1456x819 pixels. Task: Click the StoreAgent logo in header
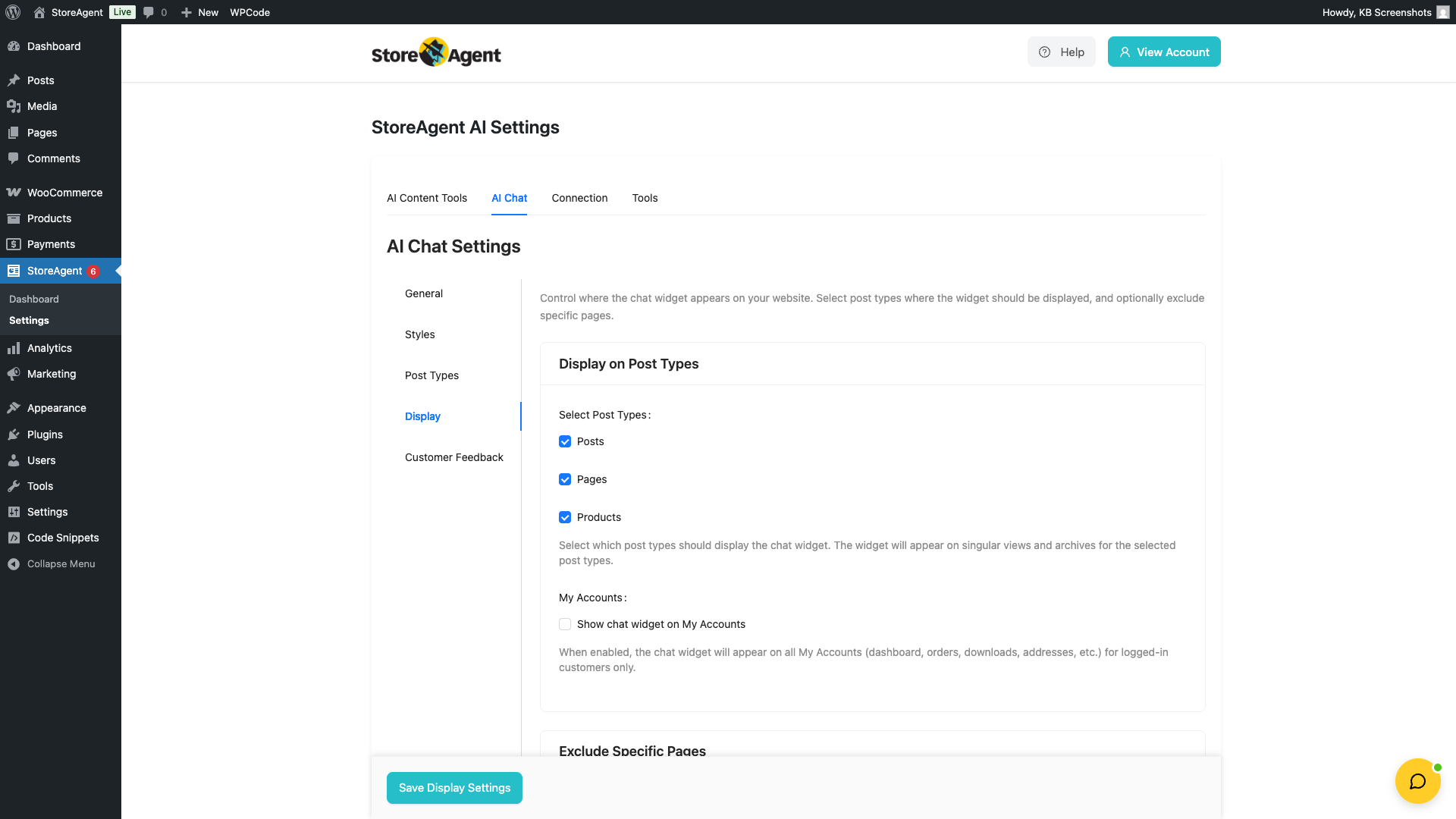pos(436,52)
